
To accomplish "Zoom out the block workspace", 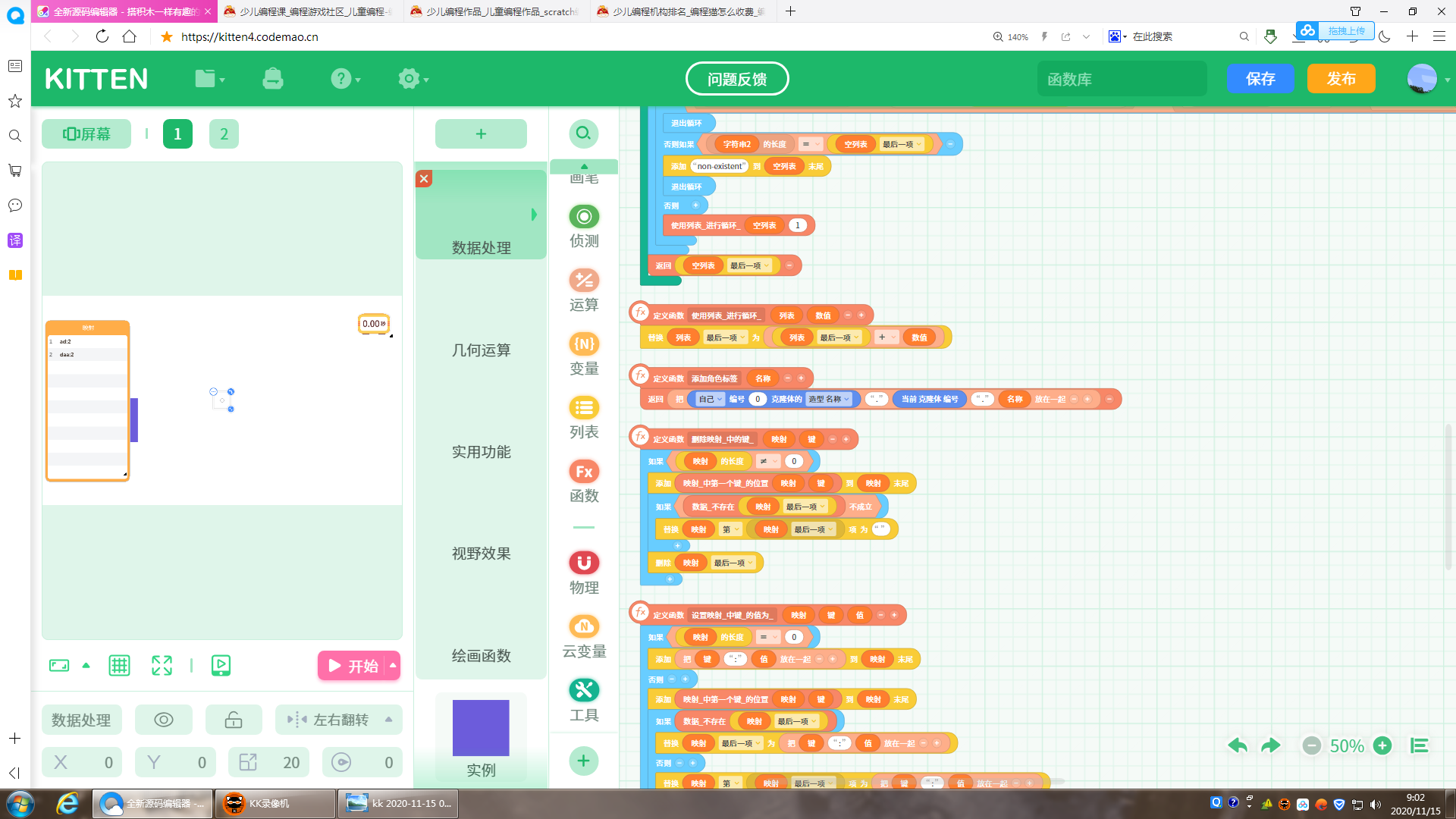I will 1311,745.
